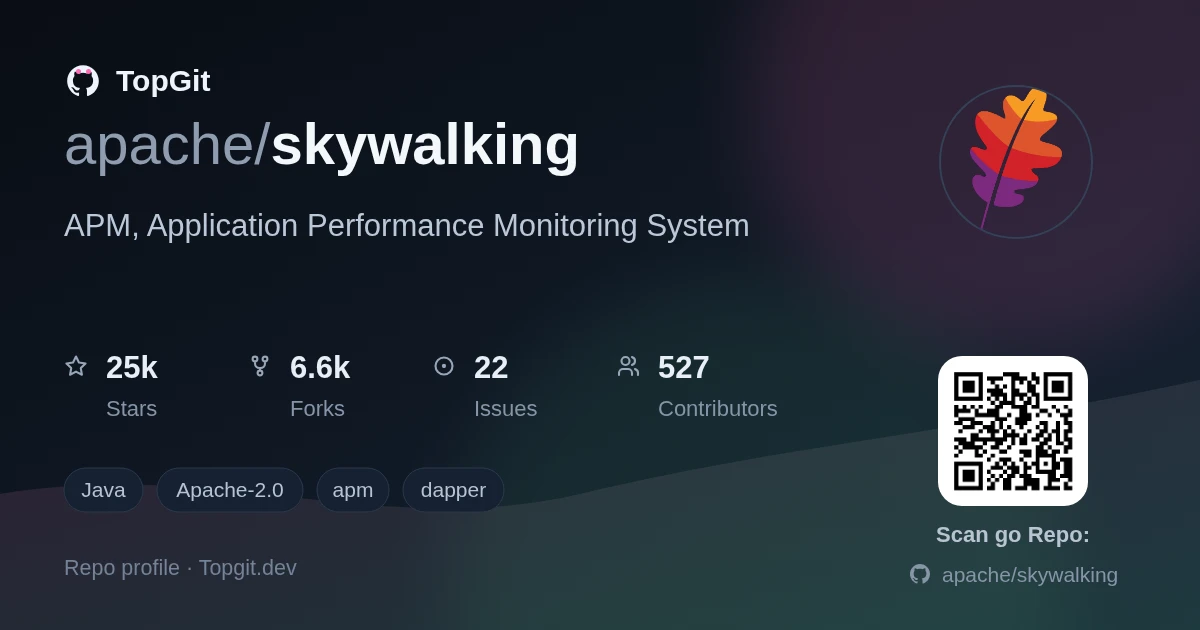This screenshot has width=1200, height=630.
Task: Click the Stars label
Action: (x=131, y=409)
